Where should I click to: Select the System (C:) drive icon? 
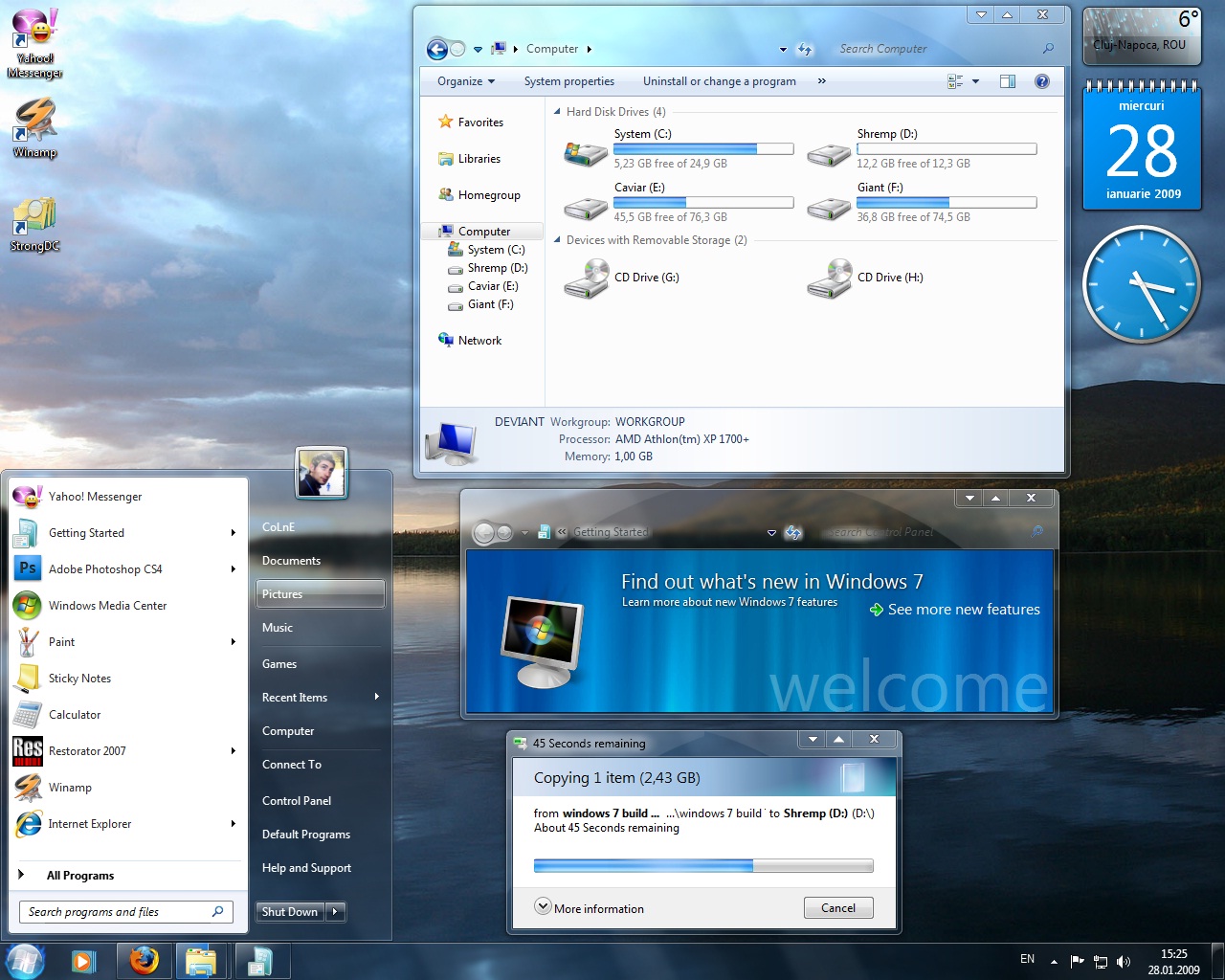pyautogui.click(x=586, y=152)
